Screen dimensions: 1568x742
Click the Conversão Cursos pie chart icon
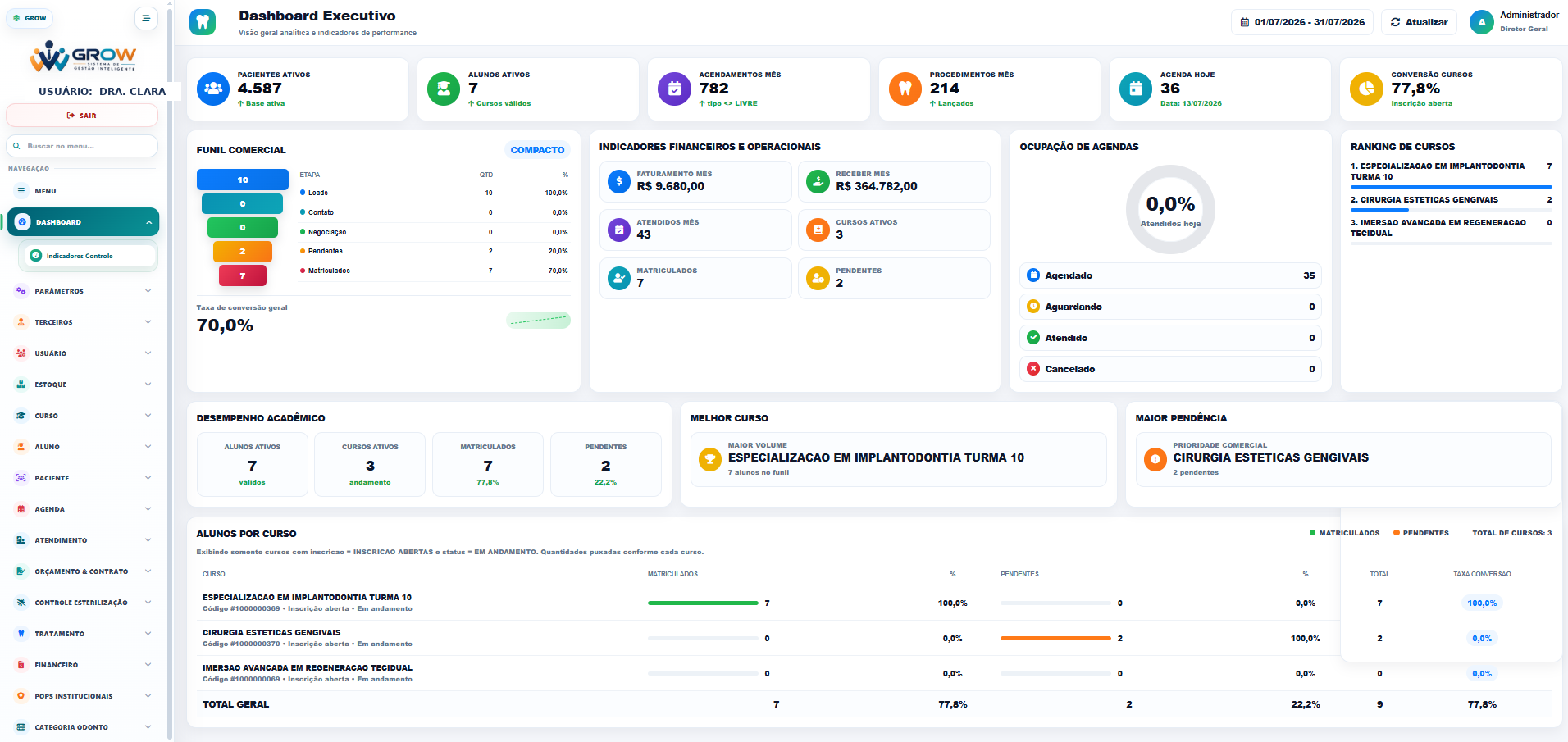pos(1366,89)
